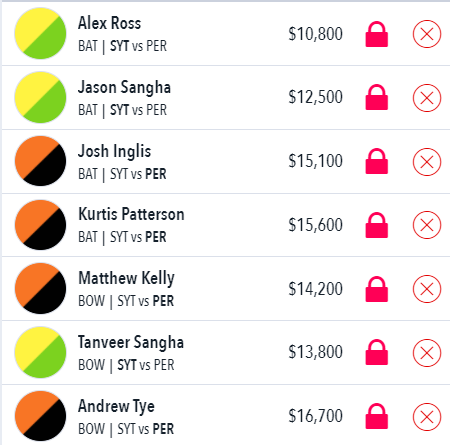The height and width of the screenshot is (445, 450).
Task: Open Kurtis Patterson player profile
Action: 131,214
